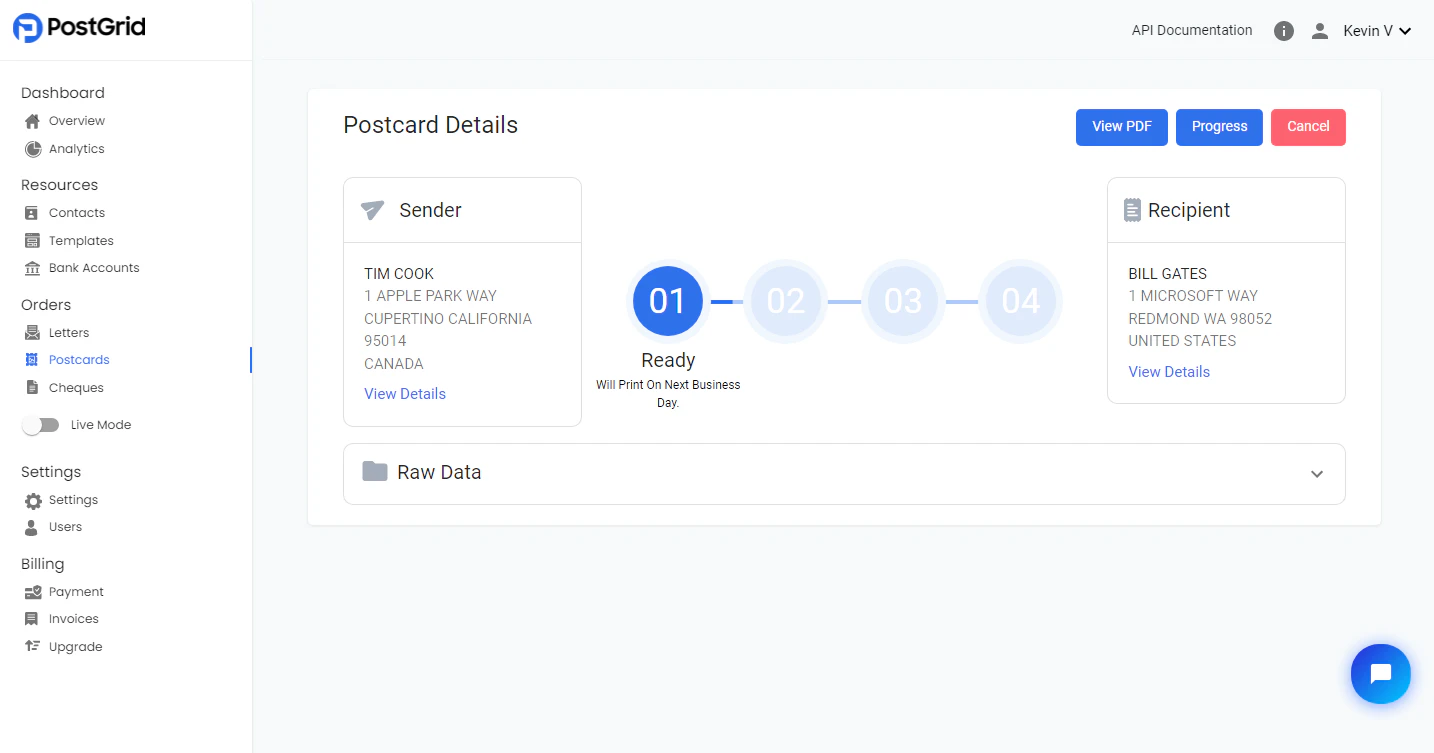1434x753 pixels.
Task: Click the View PDF button
Action: [1121, 127]
